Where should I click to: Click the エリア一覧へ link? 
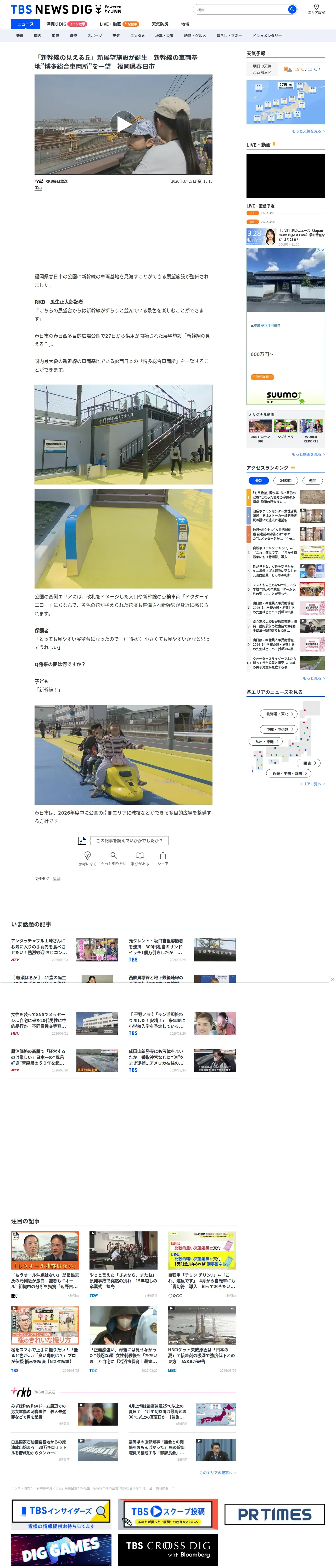click(x=312, y=784)
